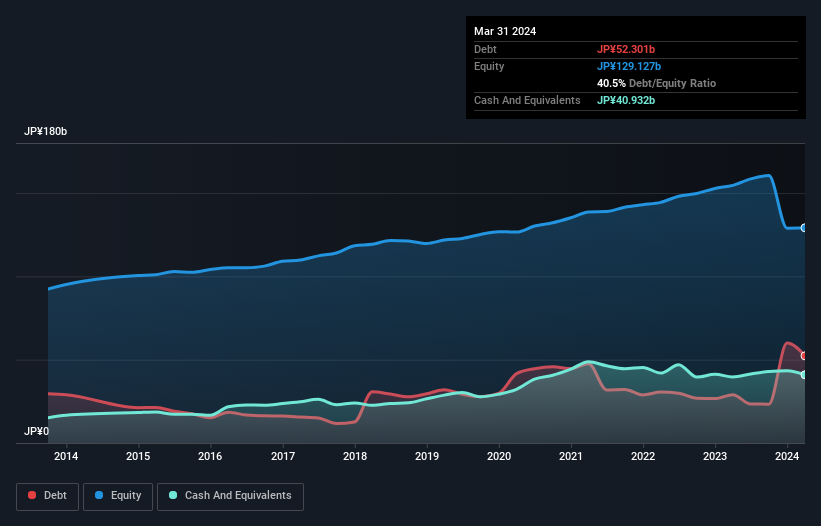Click the JP¥129.127b equity value
This screenshot has height=526, width=821.
[629, 66]
